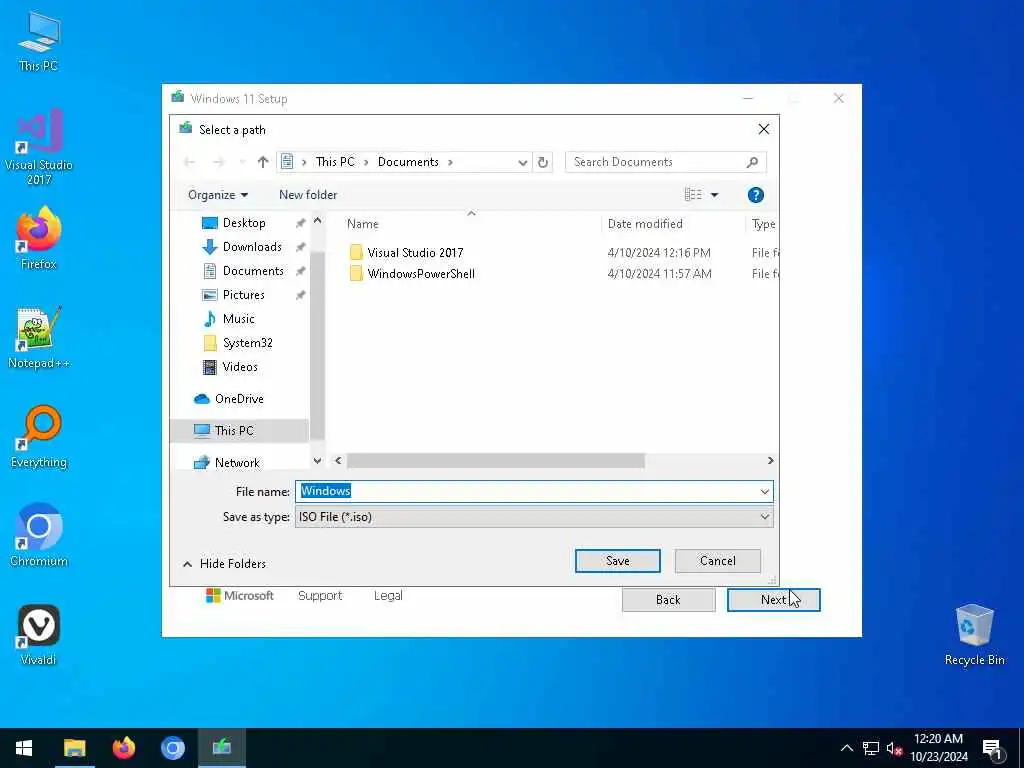Click the up-folder arrow in dialog

(x=263, y=162)
